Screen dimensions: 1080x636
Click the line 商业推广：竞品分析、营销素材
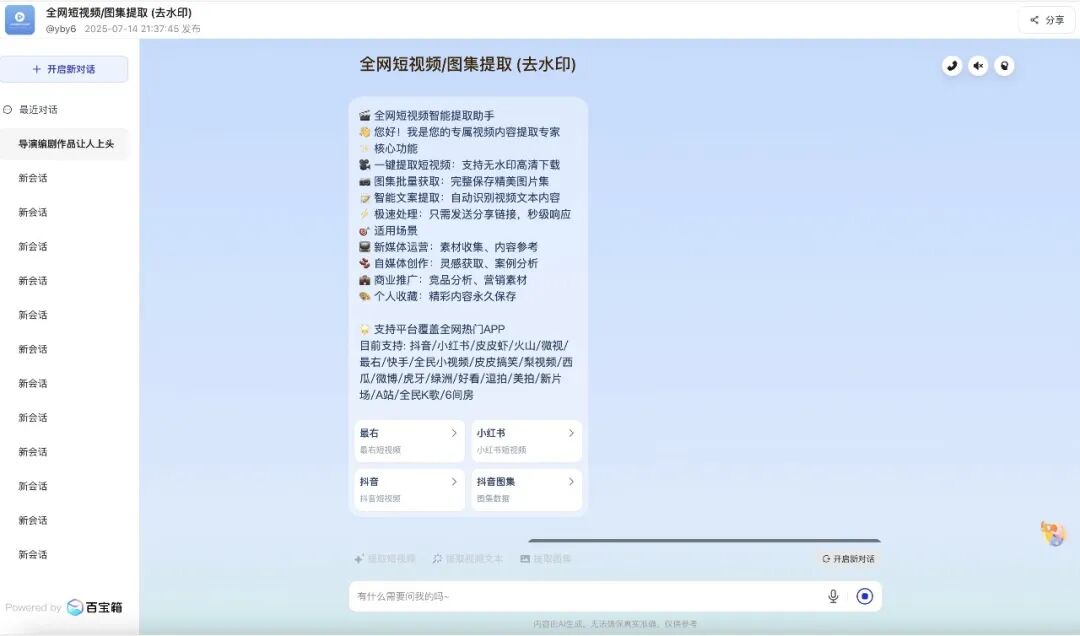point(443,280)
